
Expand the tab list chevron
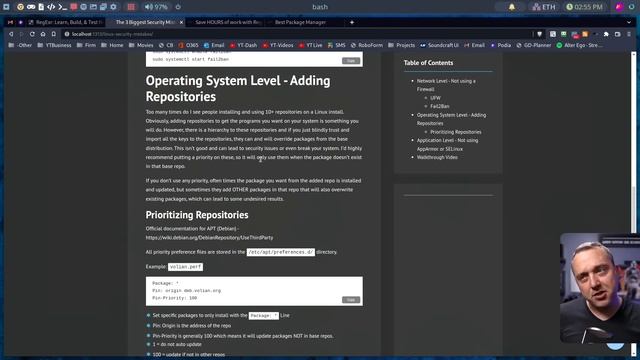coord(629,22)
